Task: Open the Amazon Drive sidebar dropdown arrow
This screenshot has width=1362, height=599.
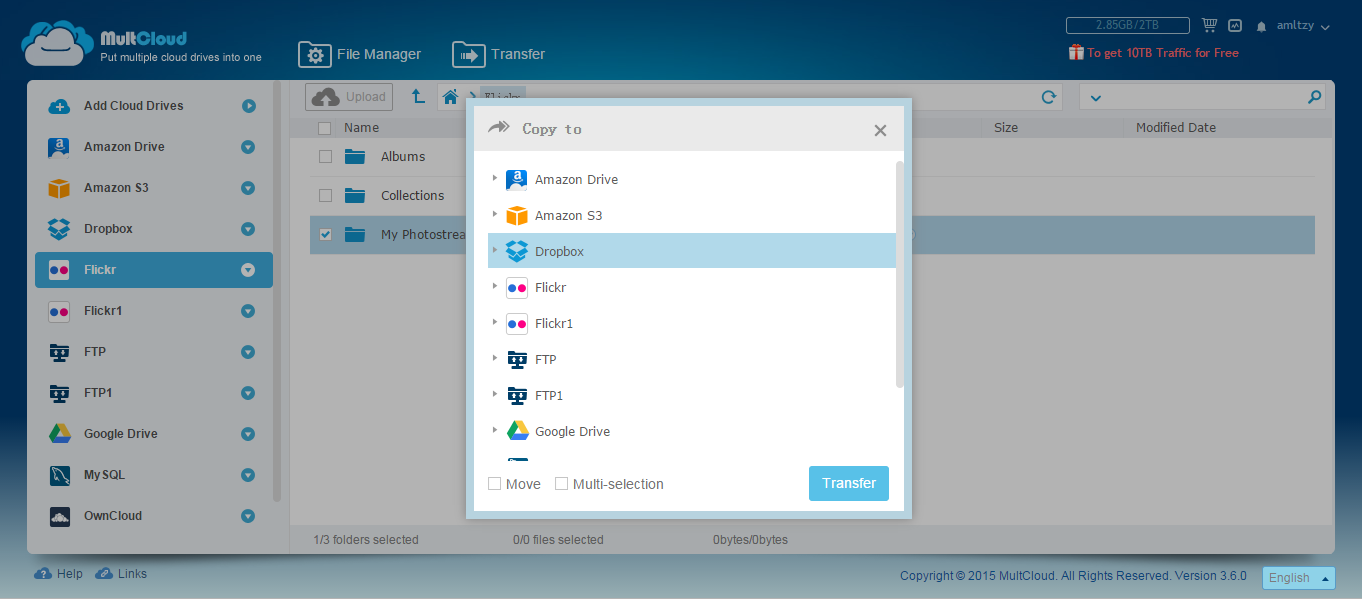Action: [248, 147]
